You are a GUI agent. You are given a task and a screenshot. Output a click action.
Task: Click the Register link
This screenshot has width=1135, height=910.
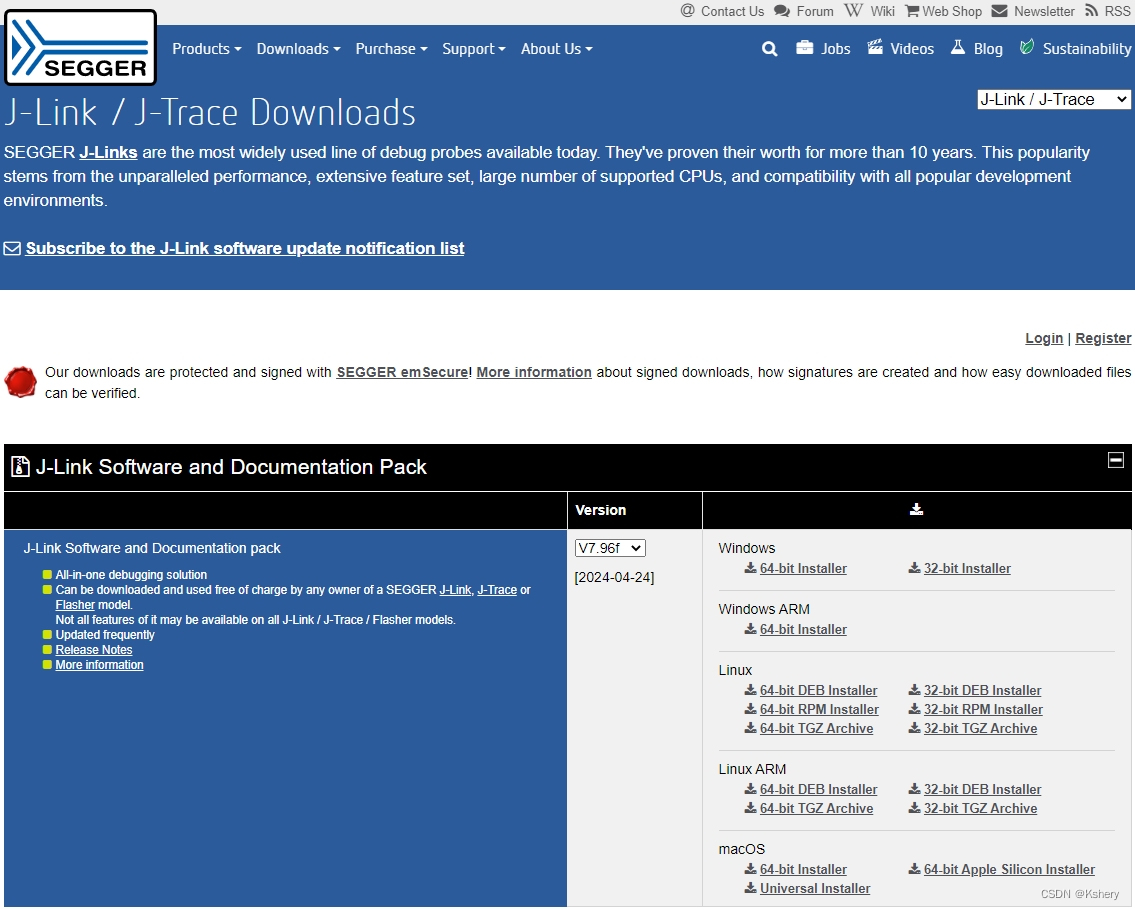[1102, 338]
